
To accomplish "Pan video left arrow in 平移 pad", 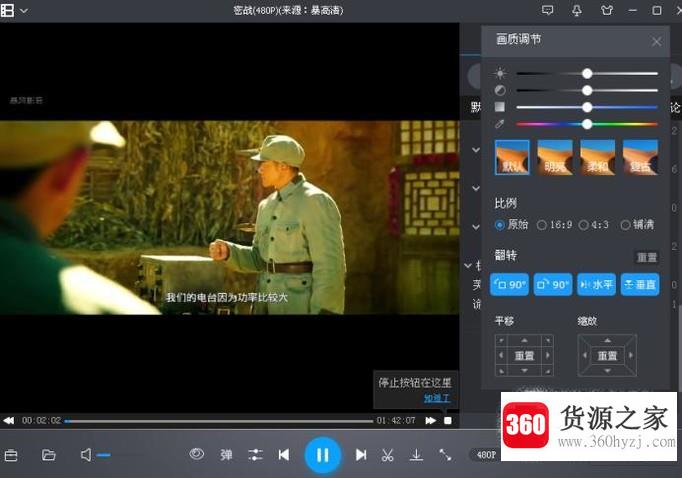I will coord(501,355).
